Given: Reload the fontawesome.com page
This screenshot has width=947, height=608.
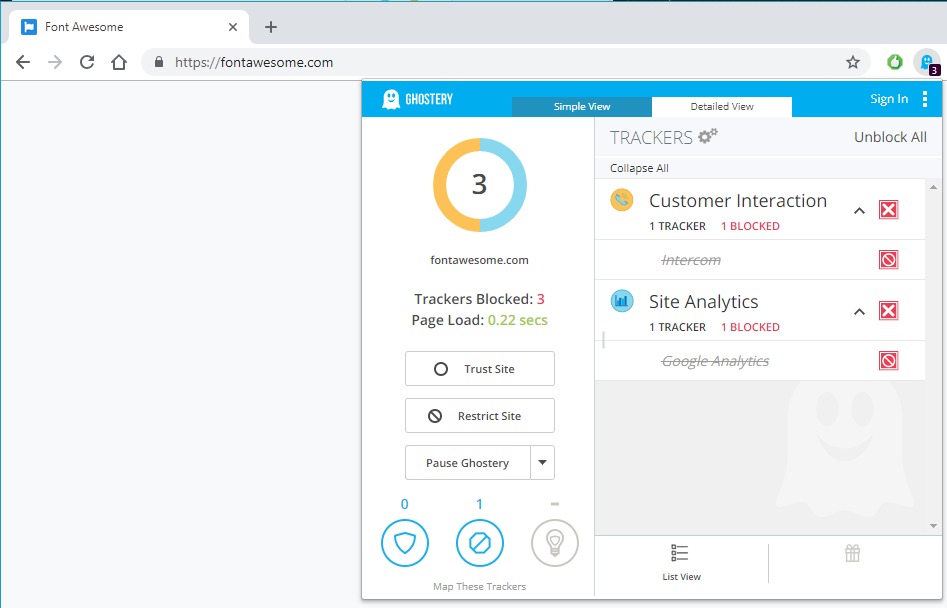Looking at the screenshot, I should coord(87,62).
